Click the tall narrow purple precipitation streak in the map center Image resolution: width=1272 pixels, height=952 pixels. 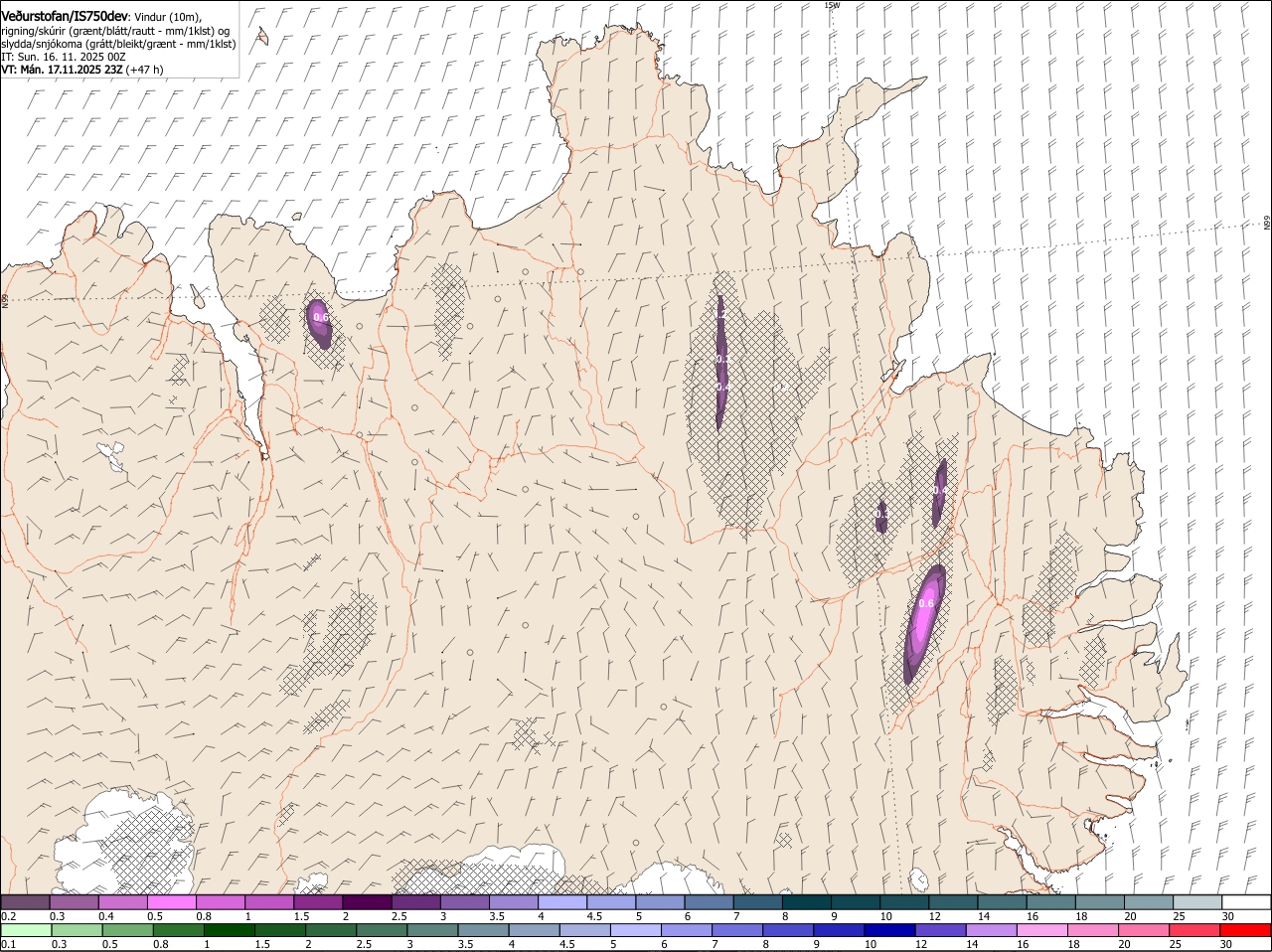click(721, 363)
